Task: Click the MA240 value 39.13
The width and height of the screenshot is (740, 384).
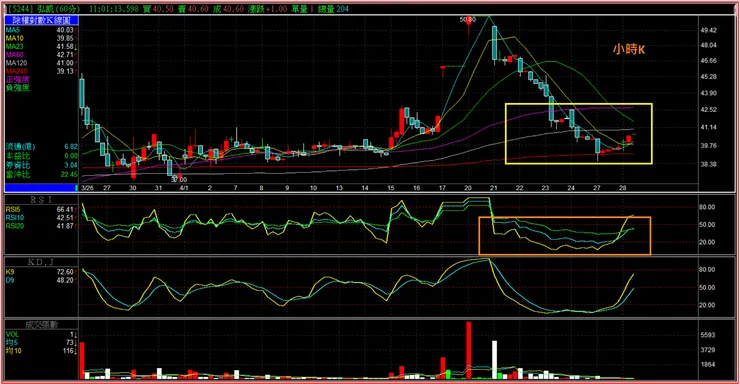Action: pyautogui.click(x=65, y=71)
